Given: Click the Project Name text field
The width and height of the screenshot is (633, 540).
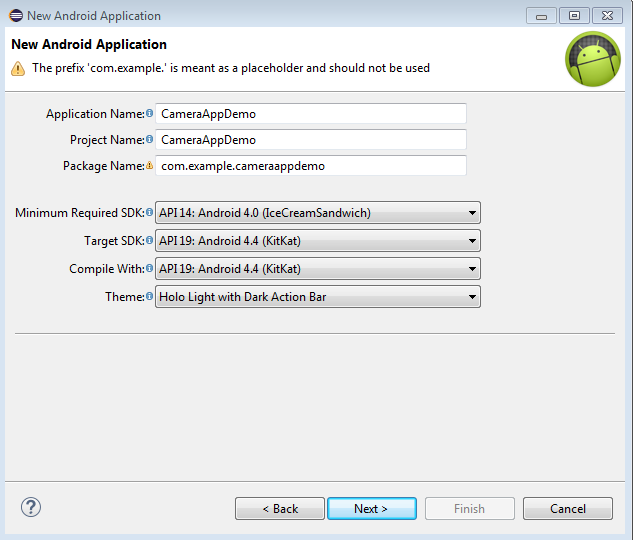Looking at the screenshot, I should (311, 140).
